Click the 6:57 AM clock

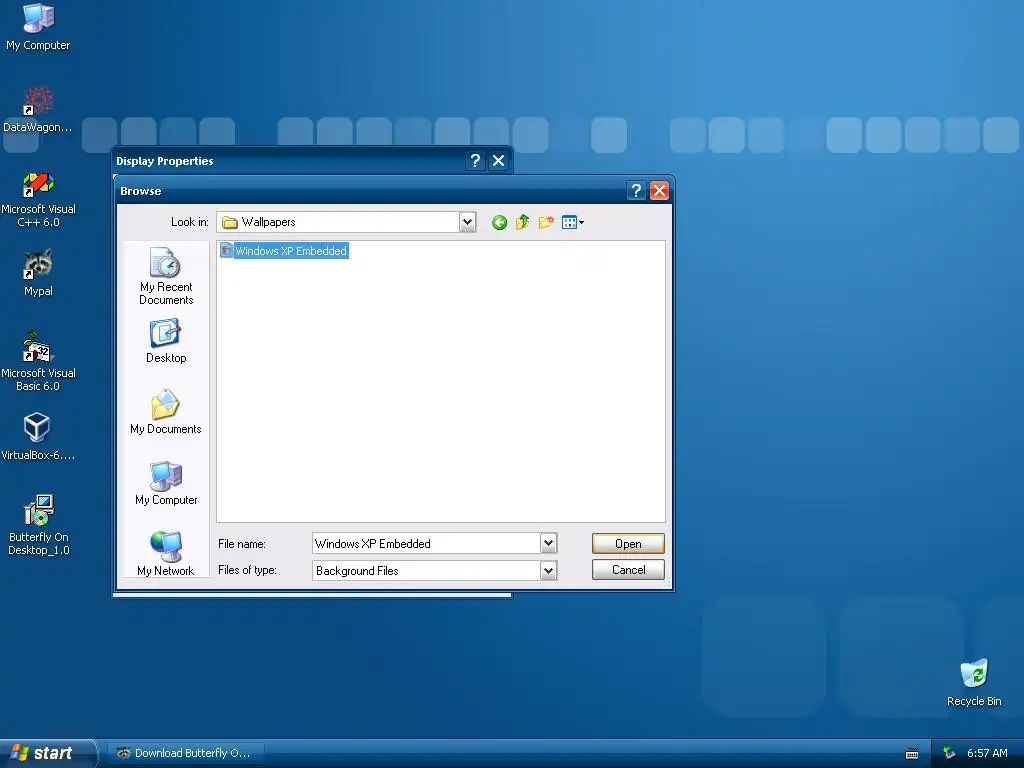pos(987,753)
